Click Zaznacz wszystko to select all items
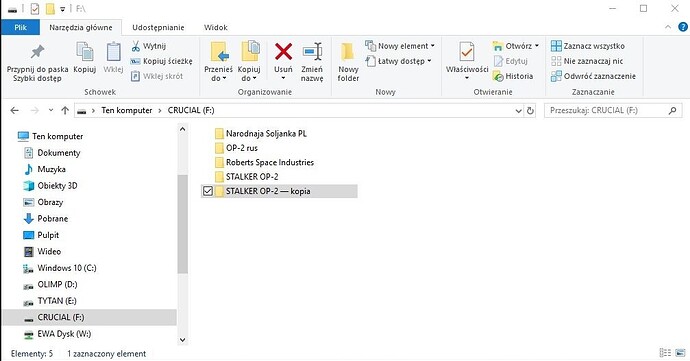Viewport: 690px width, 361px height. (588, 46)
